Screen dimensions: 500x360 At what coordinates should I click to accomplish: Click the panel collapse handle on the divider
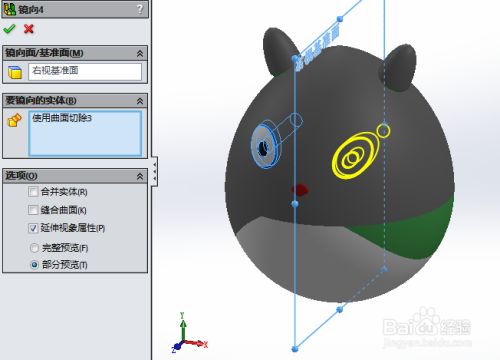tap(155, 172)
